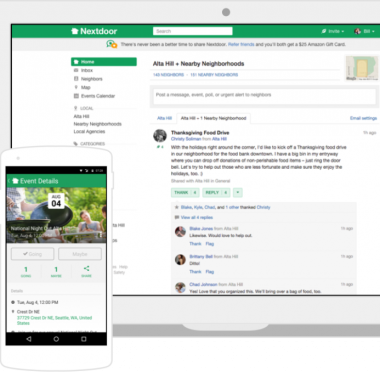Viewport: 380px width, 372px height.
Task: Open the 143 Neighbors link
Action: pyautogui.click(x=168, y=75)
